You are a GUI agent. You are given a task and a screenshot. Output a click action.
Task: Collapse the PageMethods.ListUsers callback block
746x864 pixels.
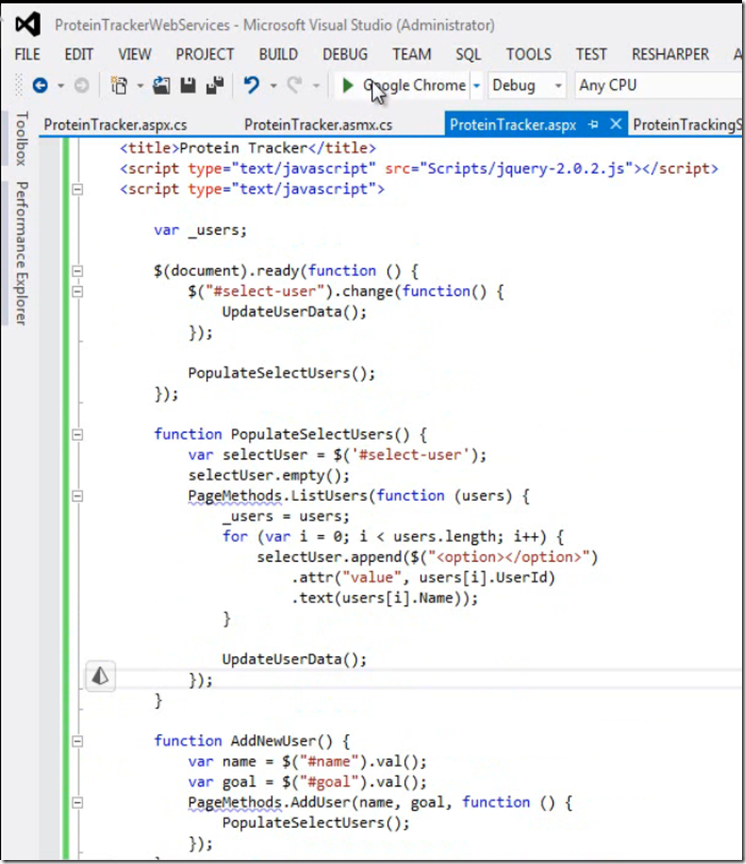pyautogui.click(x=78, y=496)
